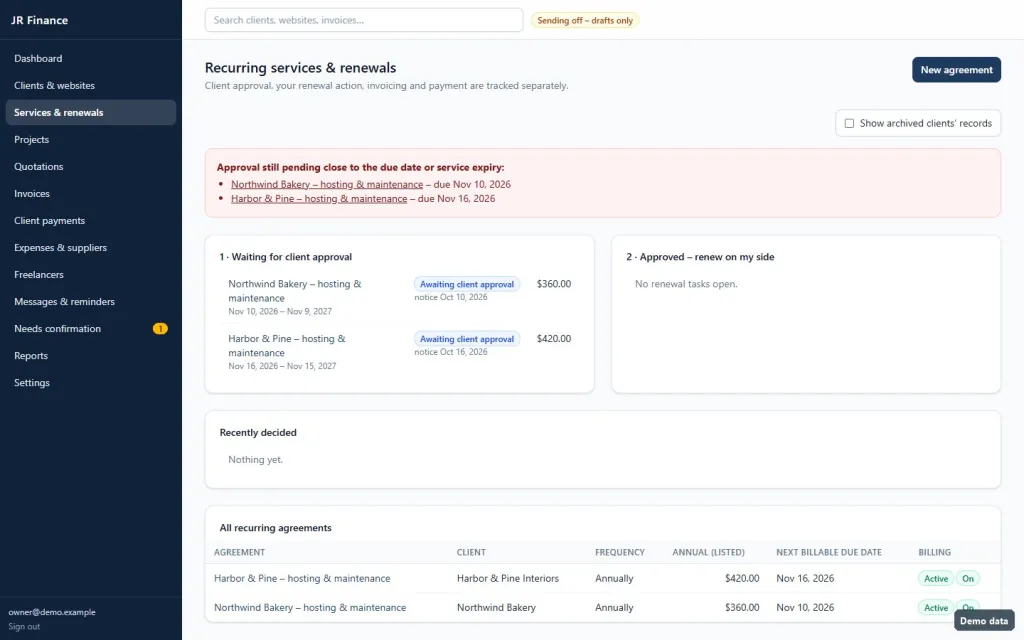Open Northwind Bakery alert link due Nov 10
The height and width of the screenshot is (640, 1024).
tap(327, 184)
